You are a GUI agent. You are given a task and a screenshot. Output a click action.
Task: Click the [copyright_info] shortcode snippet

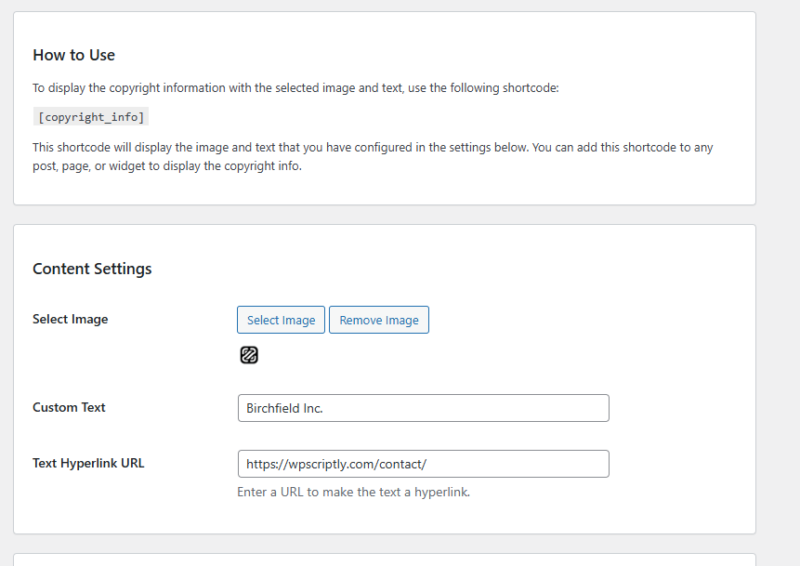pyautogui.click(x=91, y=117)
